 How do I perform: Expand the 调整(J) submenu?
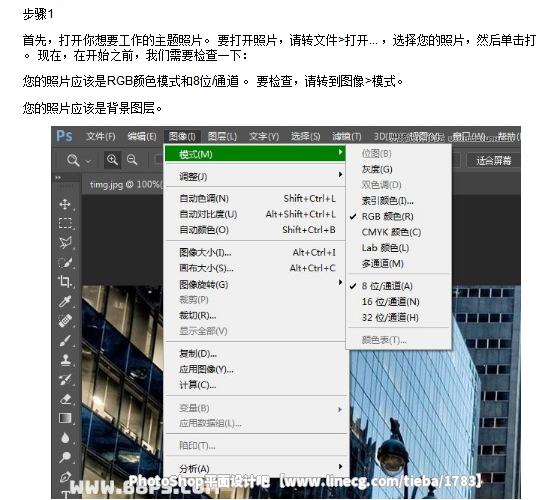(255, 177)
